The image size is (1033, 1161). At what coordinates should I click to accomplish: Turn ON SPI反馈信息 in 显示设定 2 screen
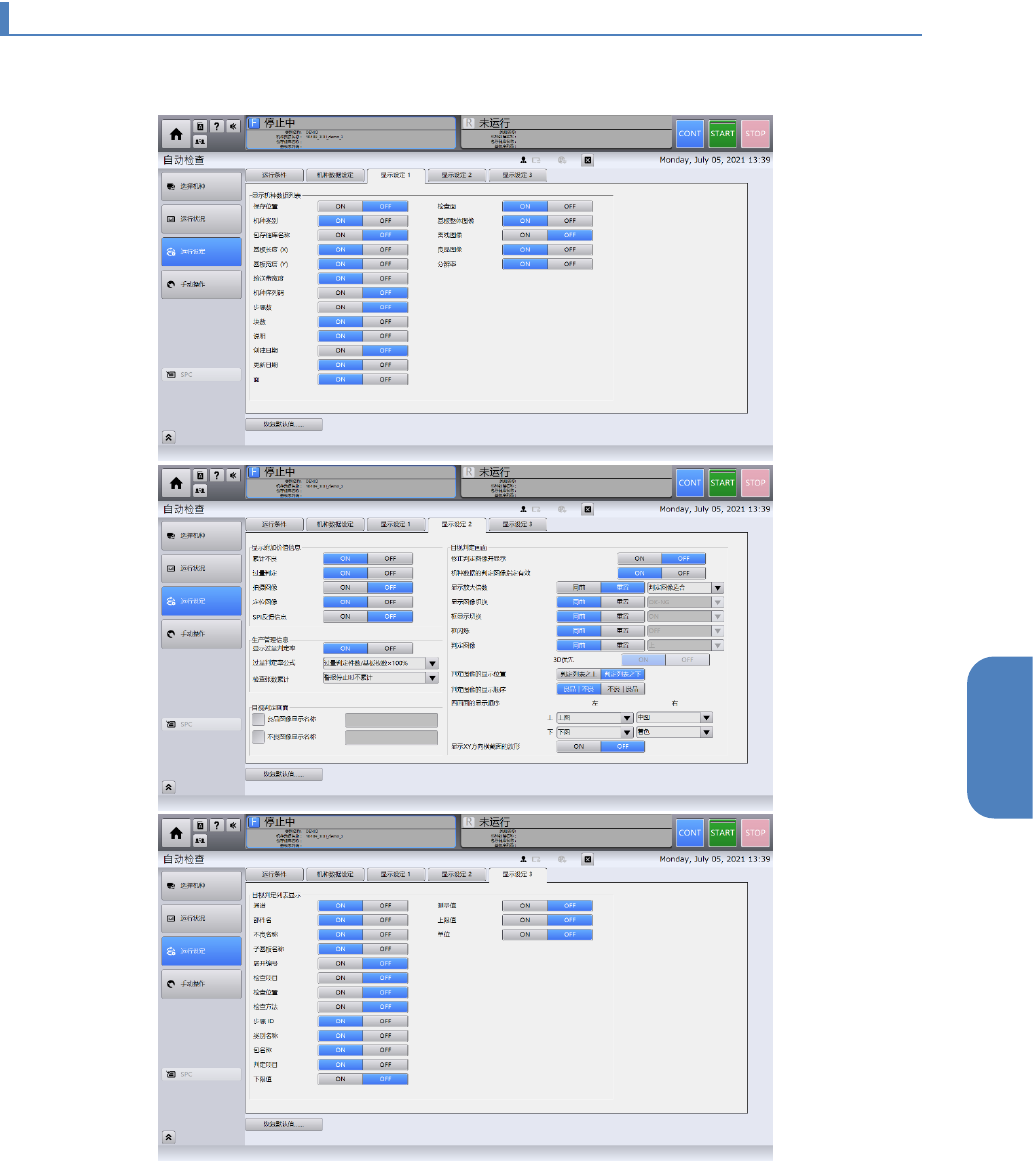pyautogui.click(x=345, y=617)
